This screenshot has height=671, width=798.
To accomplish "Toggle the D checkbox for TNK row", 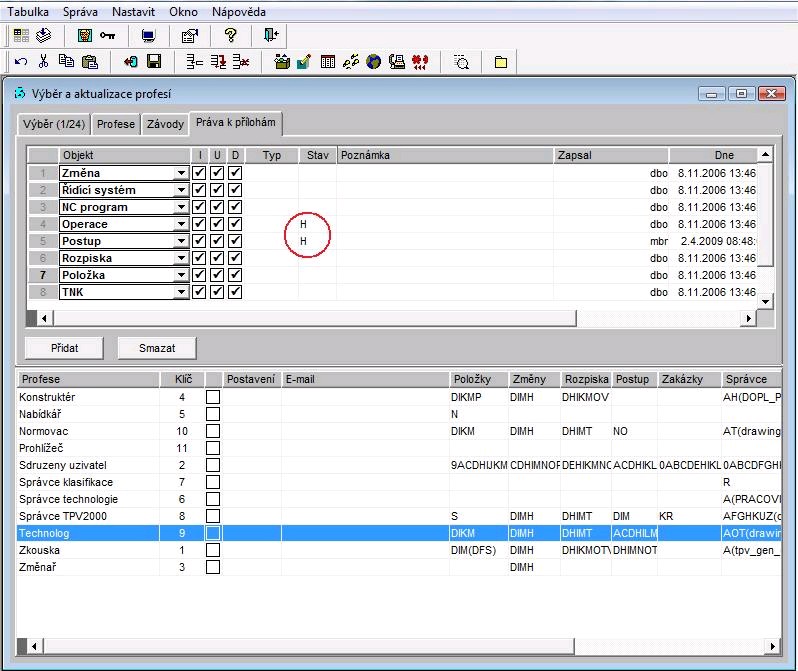I will (235, 292).
